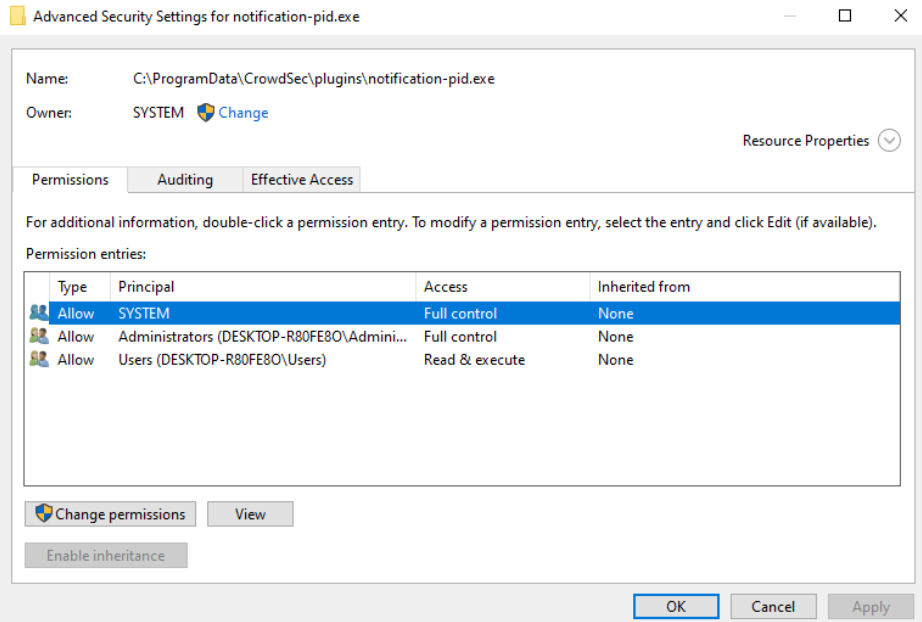Viewport: 922px width, 622px height.
Task: Sort by the Type column header
Action: (80, 286)
